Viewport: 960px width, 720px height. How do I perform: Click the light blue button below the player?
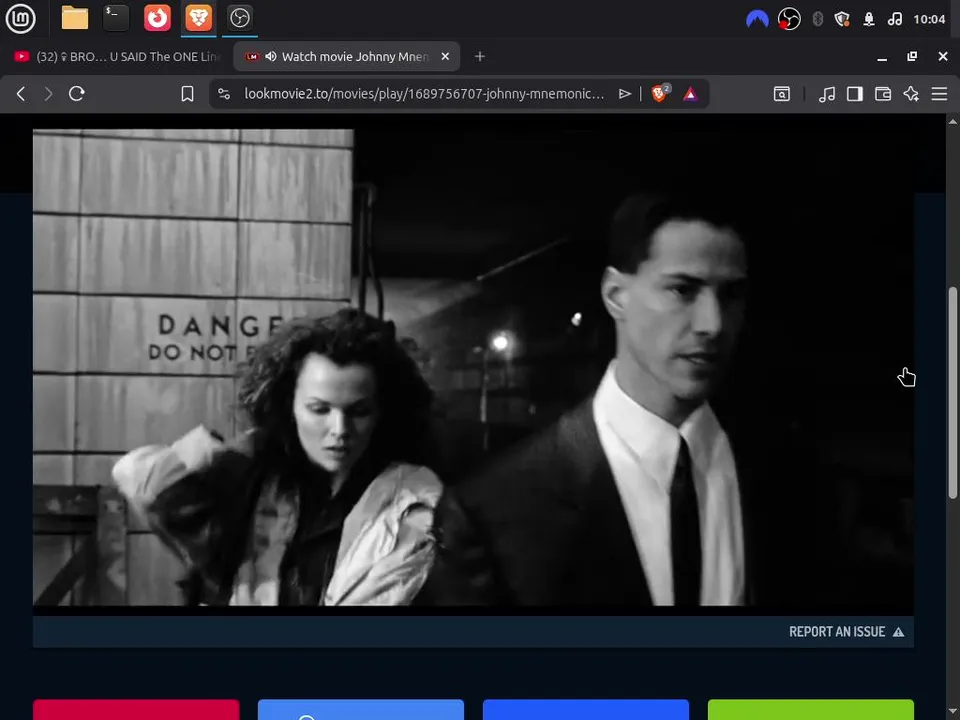361,710
